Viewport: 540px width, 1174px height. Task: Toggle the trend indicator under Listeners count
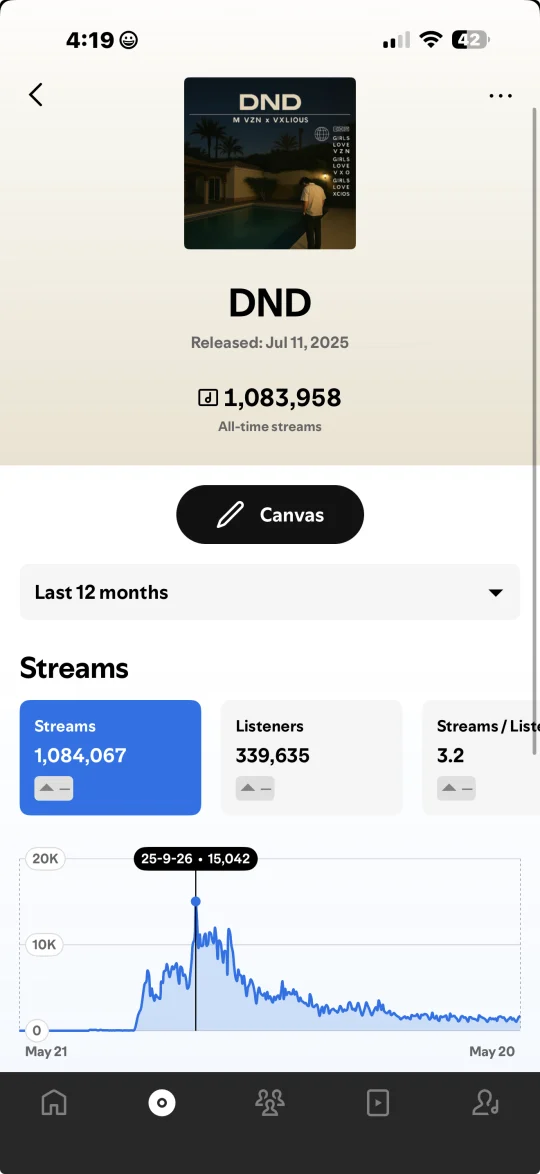(x=255, y=788)
